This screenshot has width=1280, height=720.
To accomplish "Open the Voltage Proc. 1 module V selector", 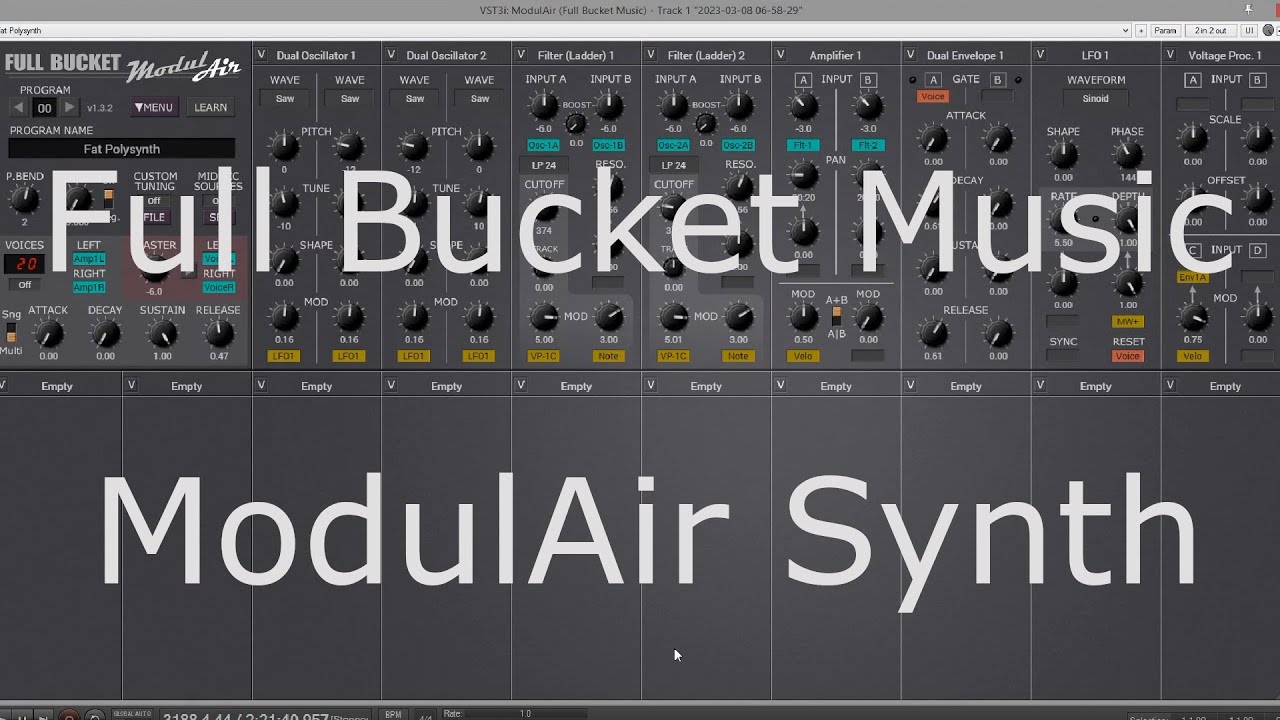I will click(x=1171, y=55).
